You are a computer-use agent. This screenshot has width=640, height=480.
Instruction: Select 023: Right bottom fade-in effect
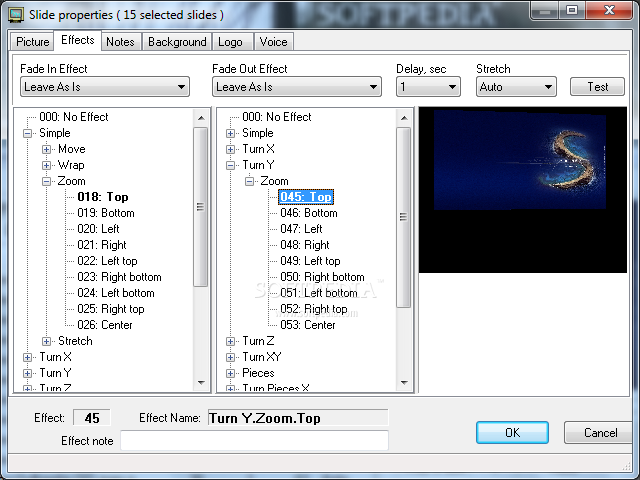pyautogui.click(x=119, y=277)
